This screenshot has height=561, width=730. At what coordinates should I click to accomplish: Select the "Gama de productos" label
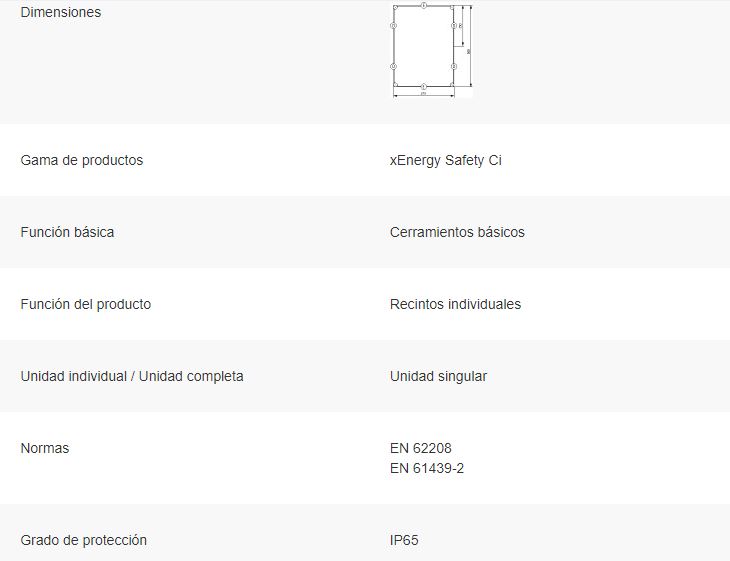pos(82,160)
